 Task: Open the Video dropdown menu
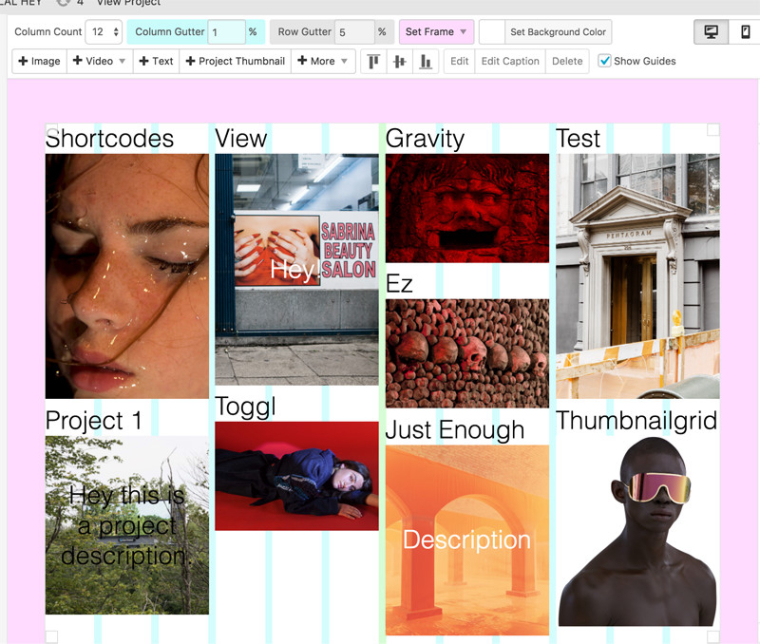tap(99, 61)
